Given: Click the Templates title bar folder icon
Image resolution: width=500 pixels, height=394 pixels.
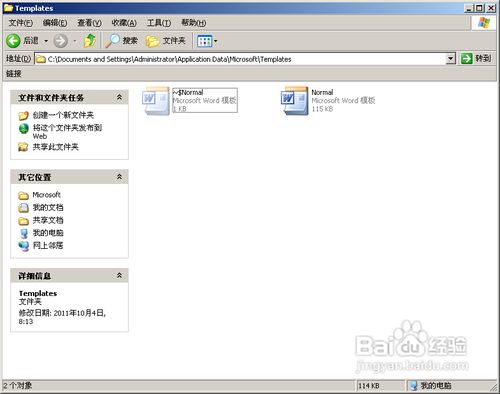Looking at the screenshot, I should pyautogui.click(x=8, y=8).
